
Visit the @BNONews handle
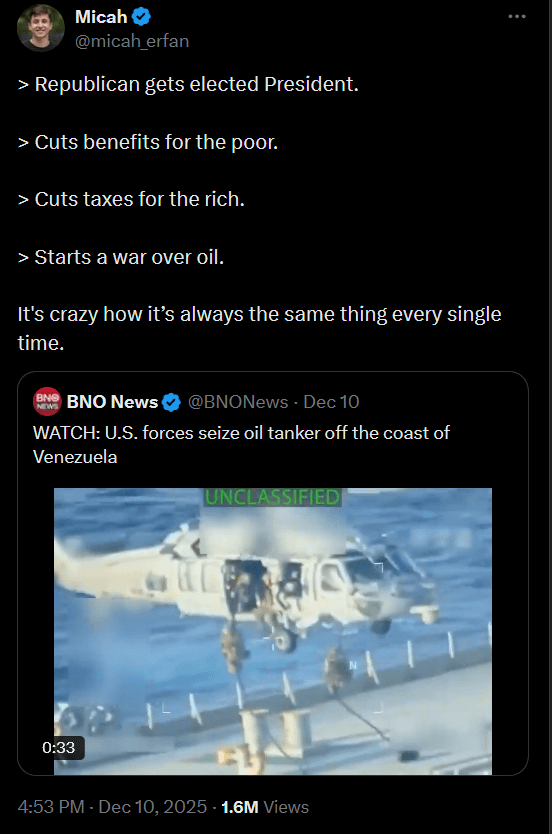tap(238, 402)
